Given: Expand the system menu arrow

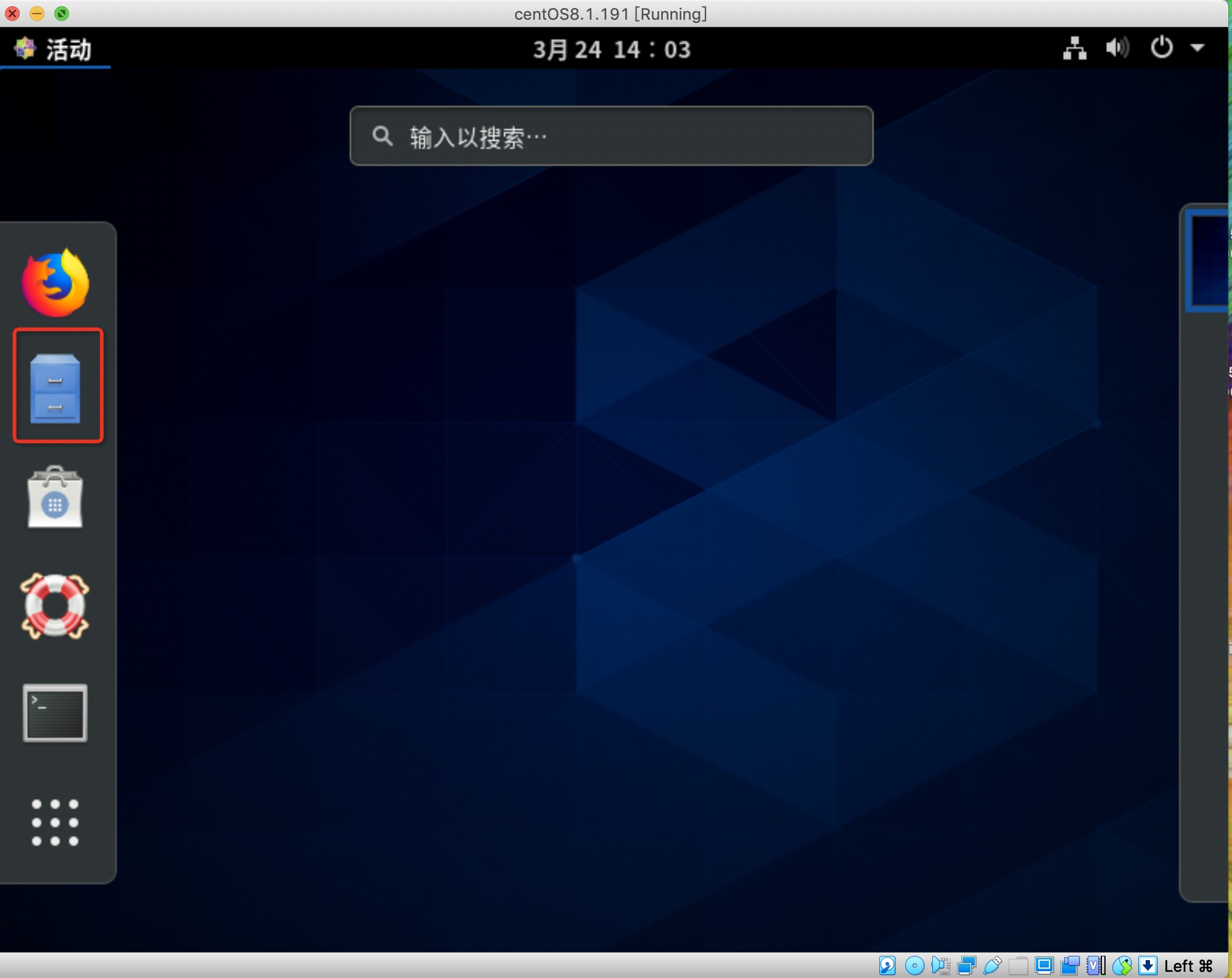Looking at the screenshot, I should (x=1197, y=48).
